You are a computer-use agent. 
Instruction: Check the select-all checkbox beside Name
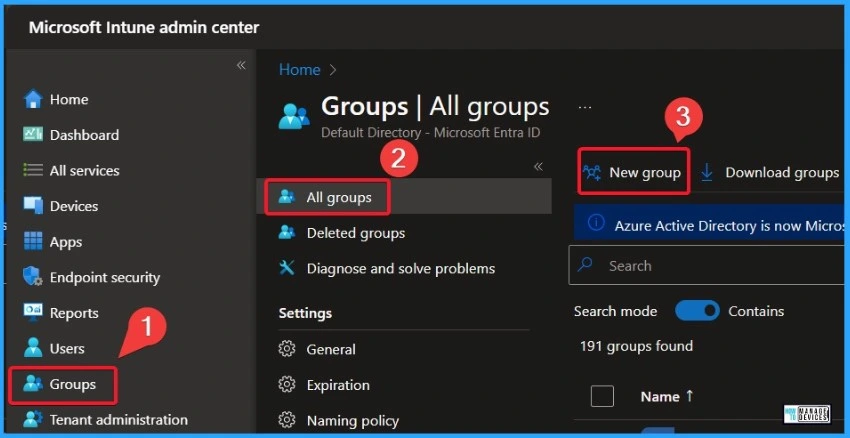click(x=602, y=396)
